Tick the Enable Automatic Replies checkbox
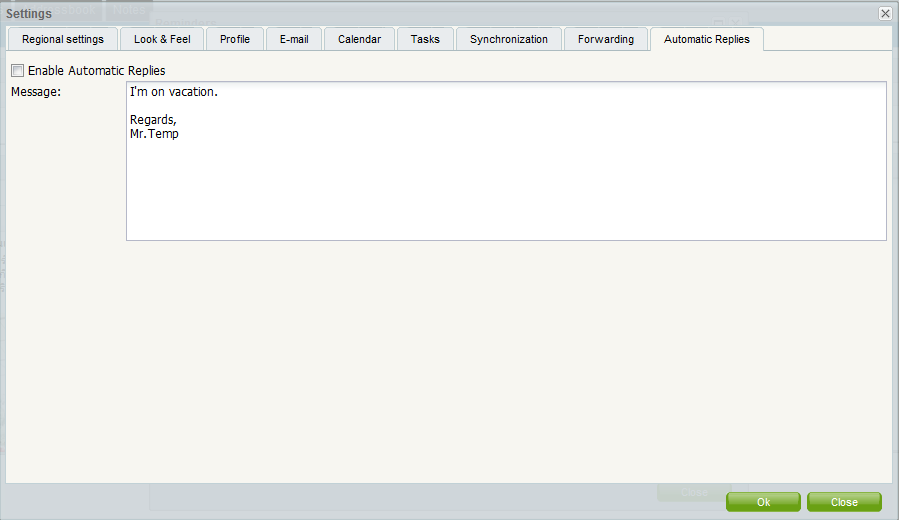The image size is (899, 520). coord(18,71)
